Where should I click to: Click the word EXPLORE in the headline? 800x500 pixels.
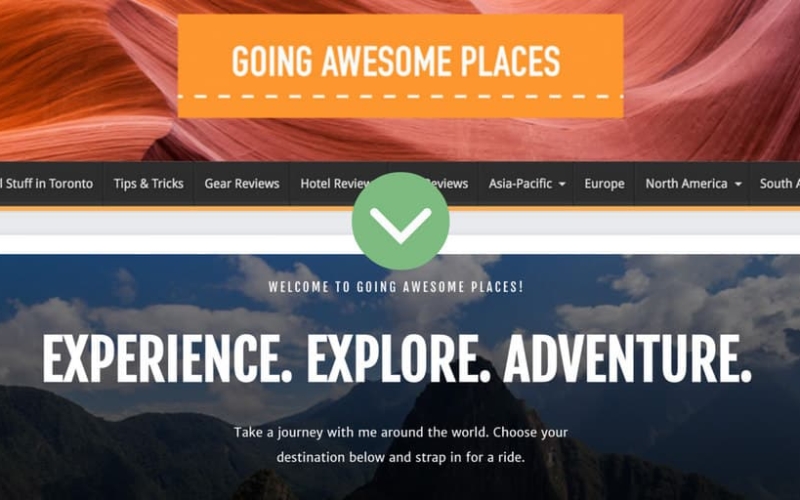398,359
